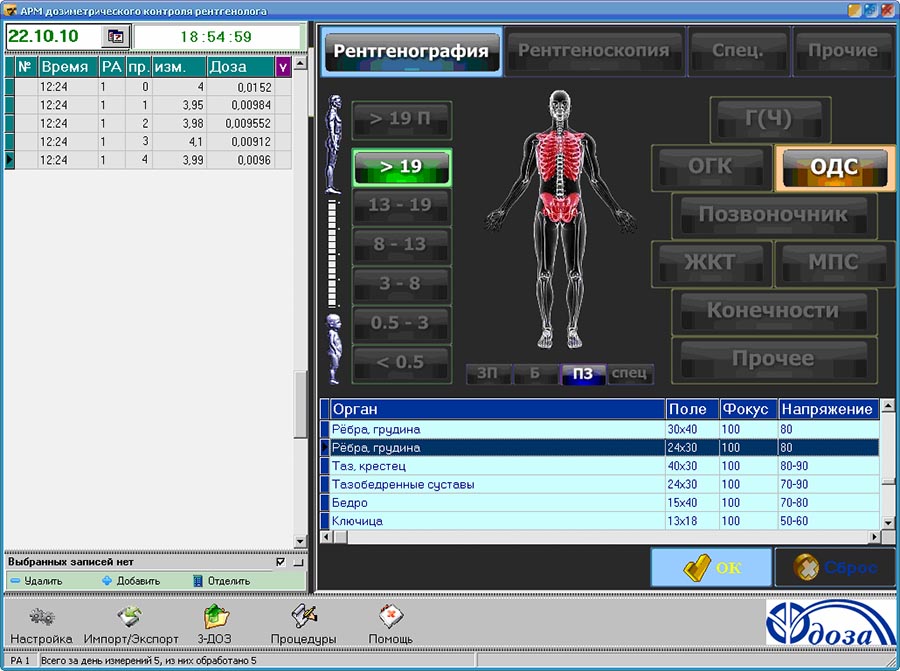
Task: Collapse the selected records panel
Action: tap(298, 562)
